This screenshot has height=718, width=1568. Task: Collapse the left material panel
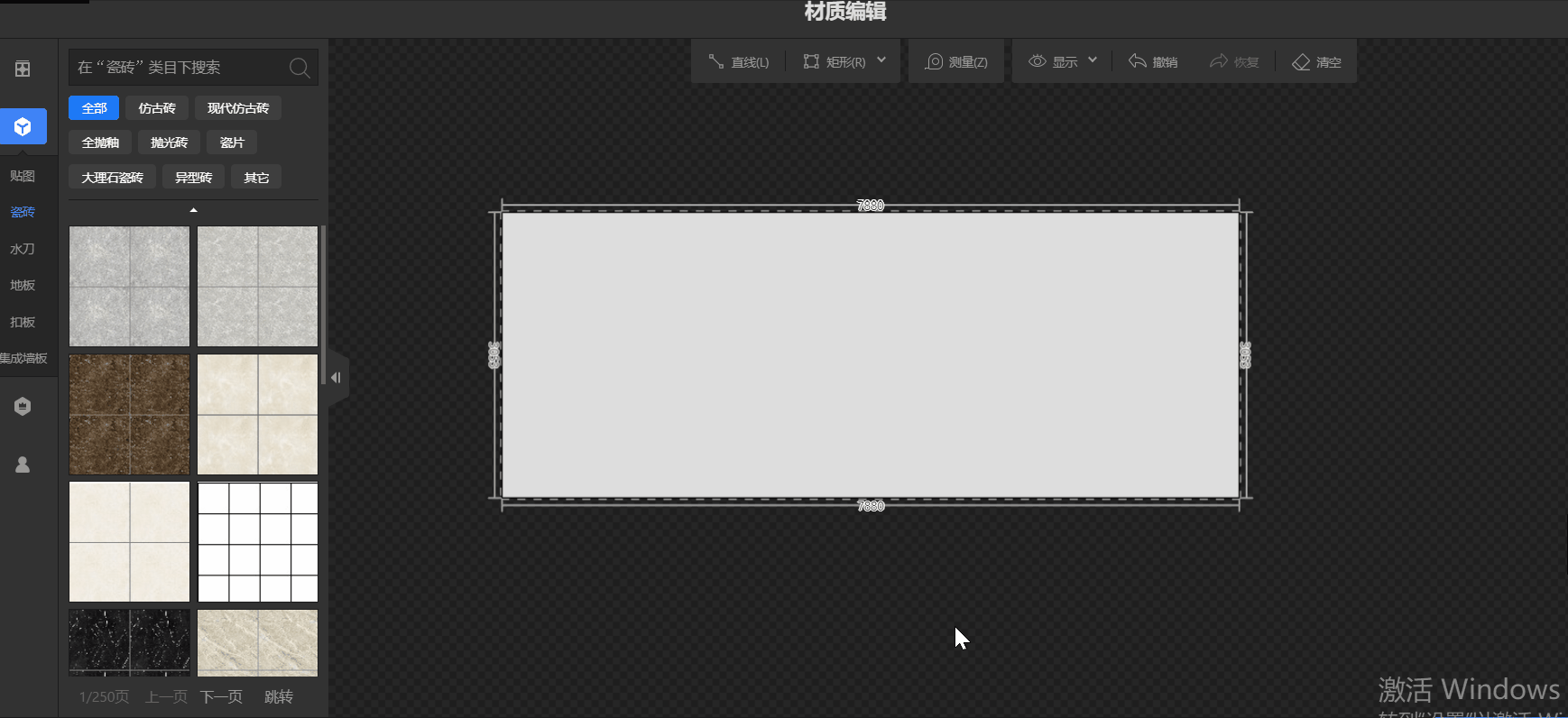pos(336,378)
